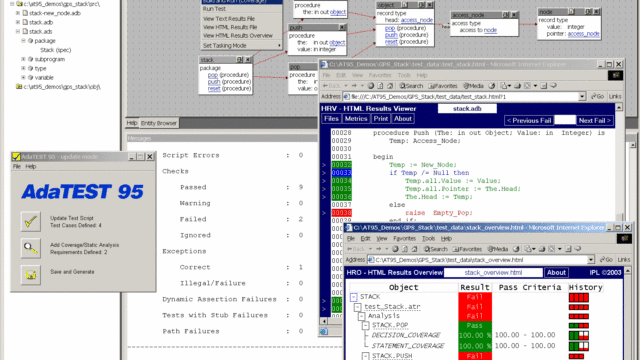The width and height of the screenshot is (640, 360).
Task: Open the Set Tasking Mode submenu
Action: [242, 46]
